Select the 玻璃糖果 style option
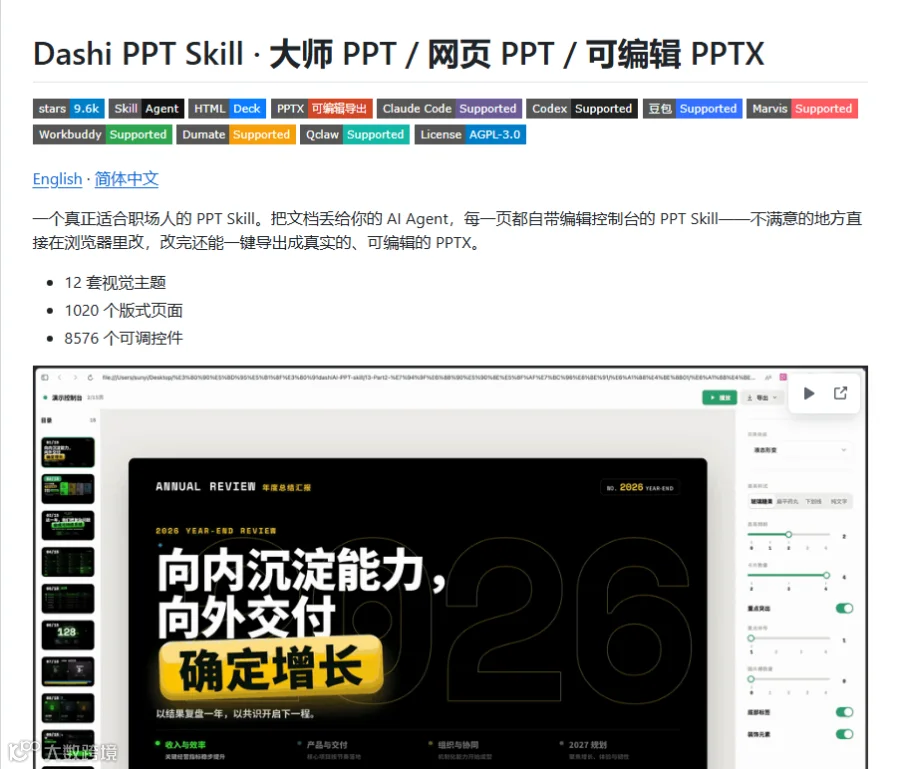This screenshot has width=900, height=769. 761,502
